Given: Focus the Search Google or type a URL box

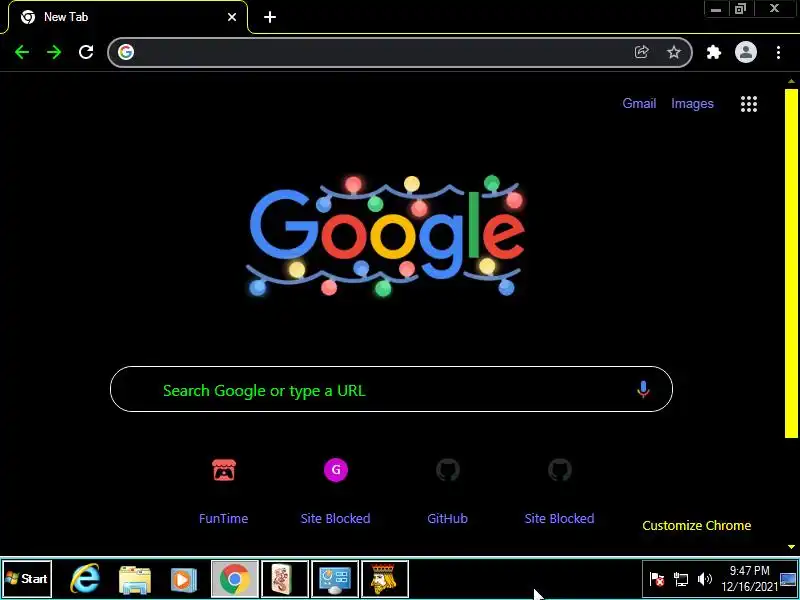Looking at the screenshot, I should (391, 389).
